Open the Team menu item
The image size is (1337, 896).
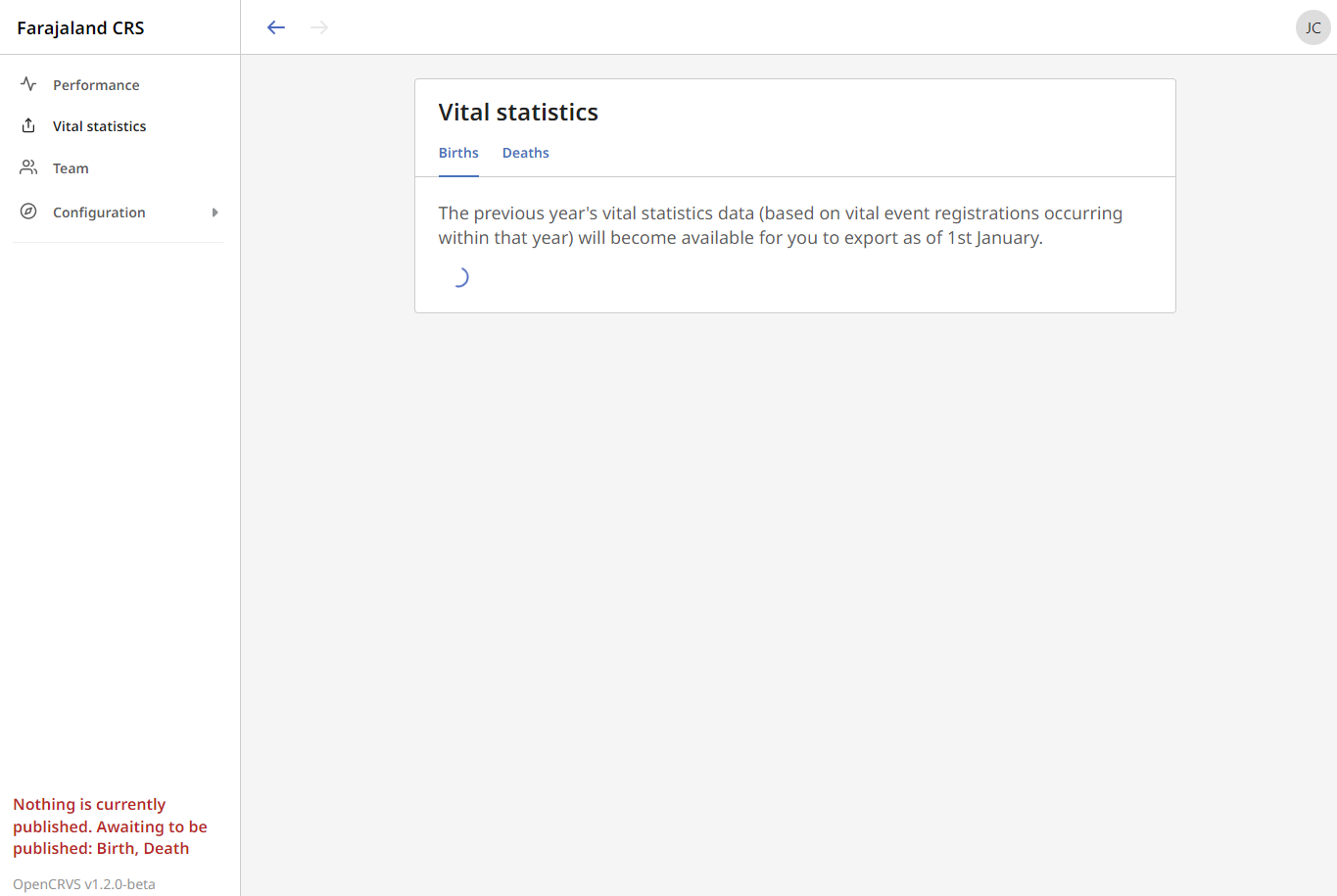[70, 167]
